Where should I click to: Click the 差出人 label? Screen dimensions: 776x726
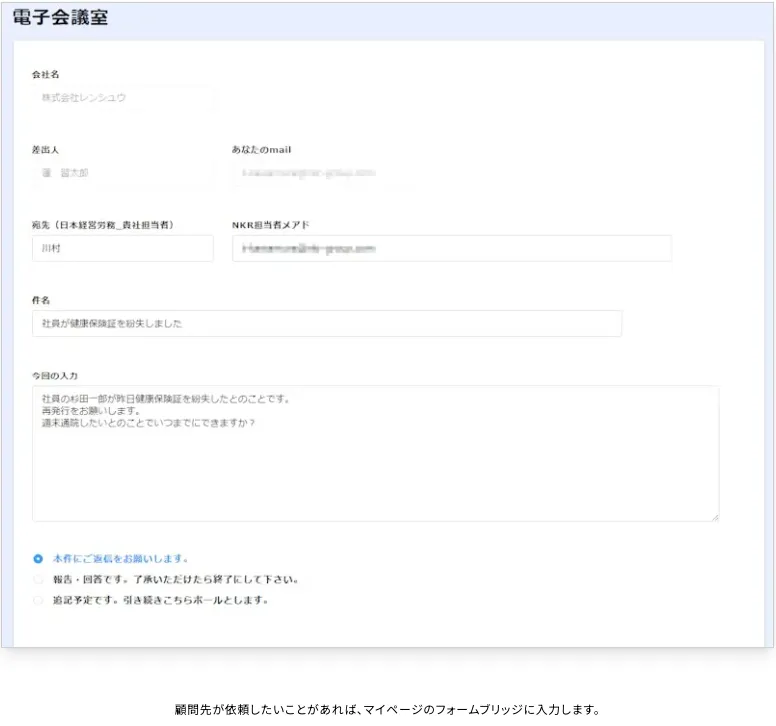(46, 149)
